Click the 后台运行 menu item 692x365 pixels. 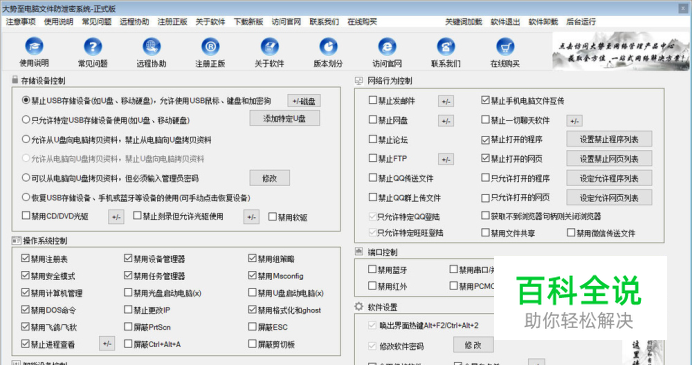click(x=581, y=22)
